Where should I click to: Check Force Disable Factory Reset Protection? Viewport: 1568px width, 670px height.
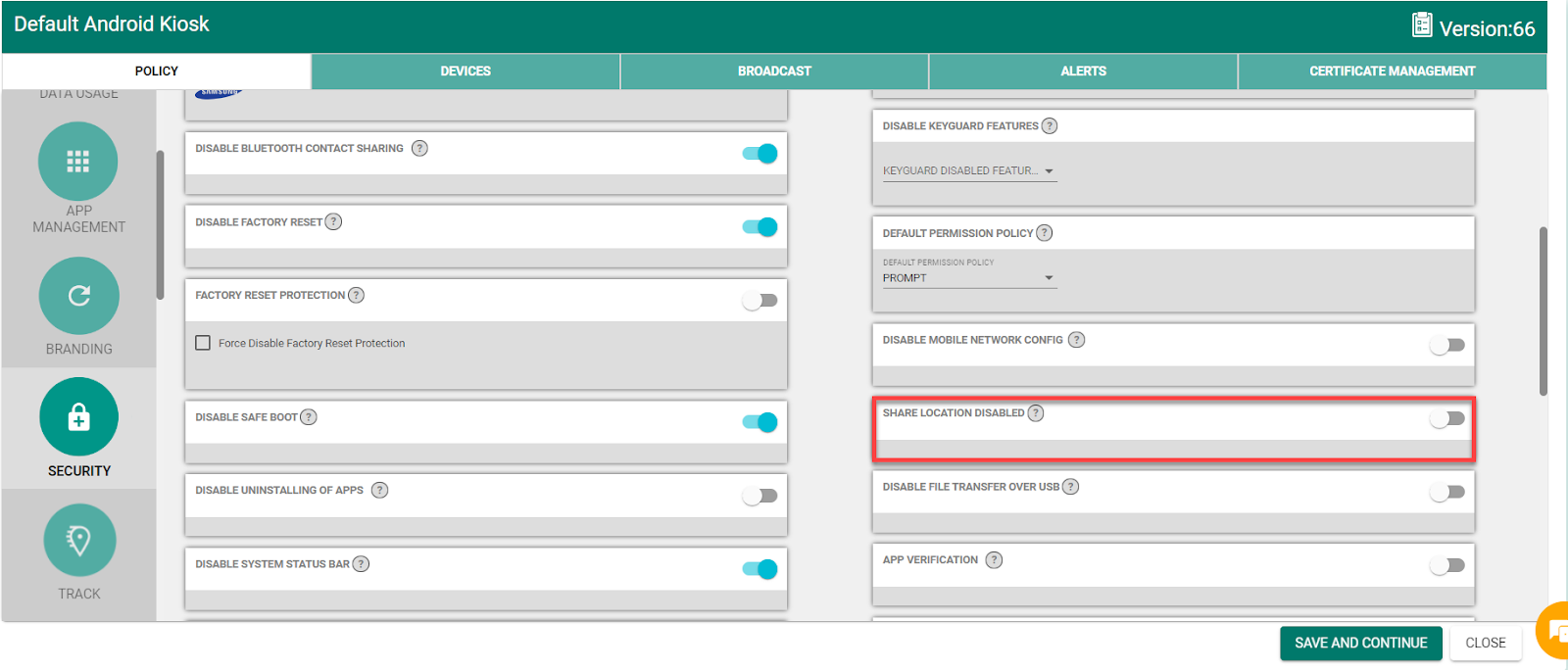203,343
